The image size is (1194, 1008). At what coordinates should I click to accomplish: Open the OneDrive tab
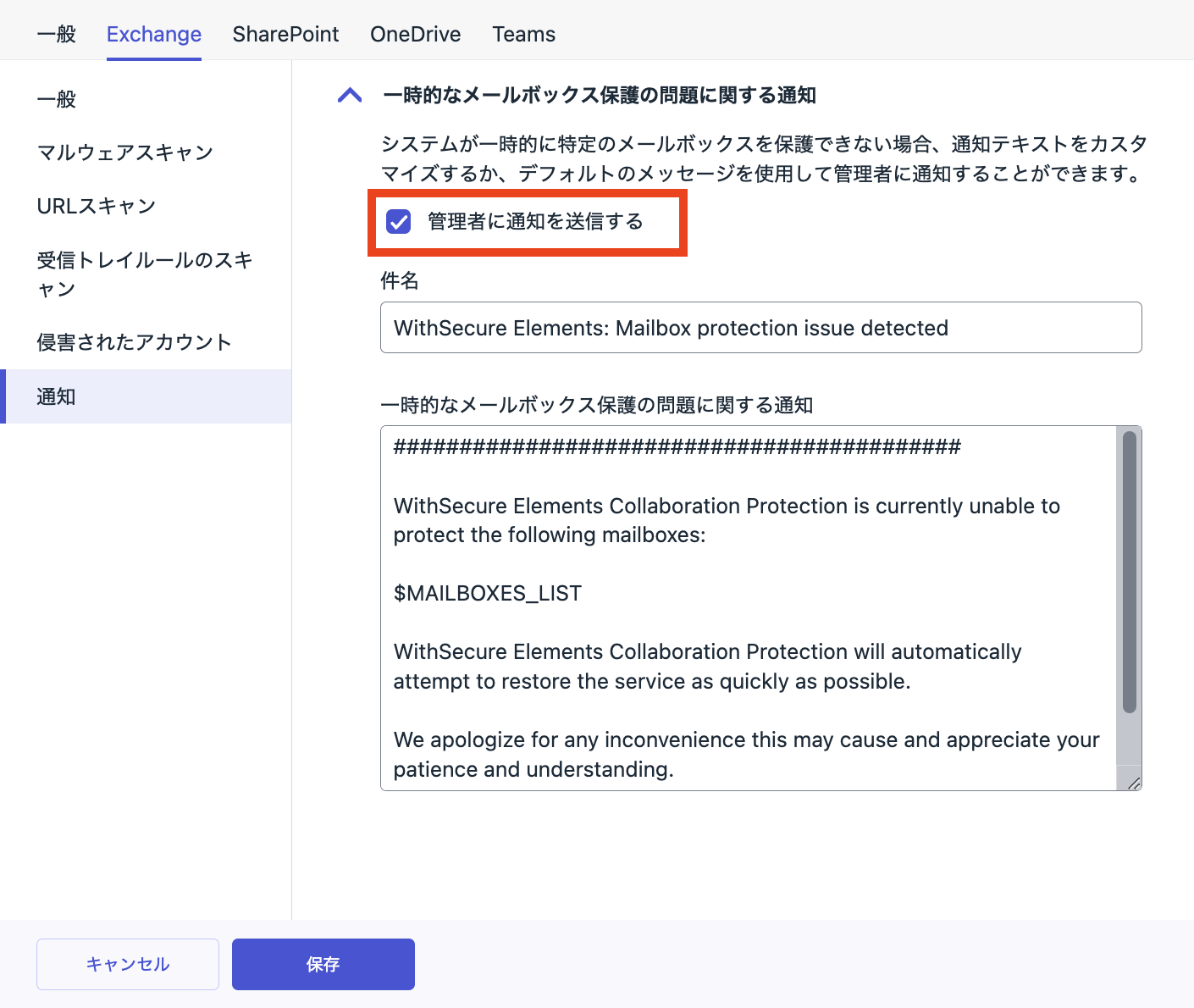click(415, 35)
